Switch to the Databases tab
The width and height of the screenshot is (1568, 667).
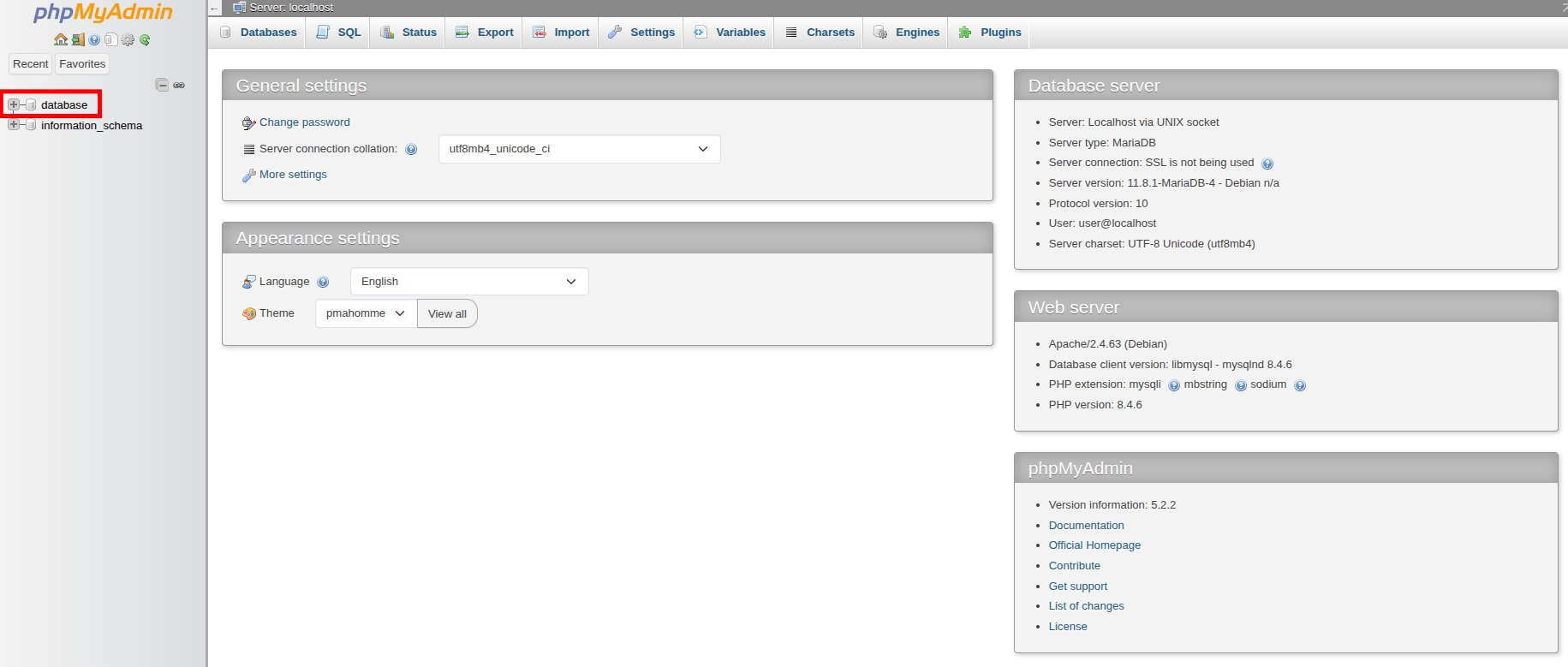point(258,33)
